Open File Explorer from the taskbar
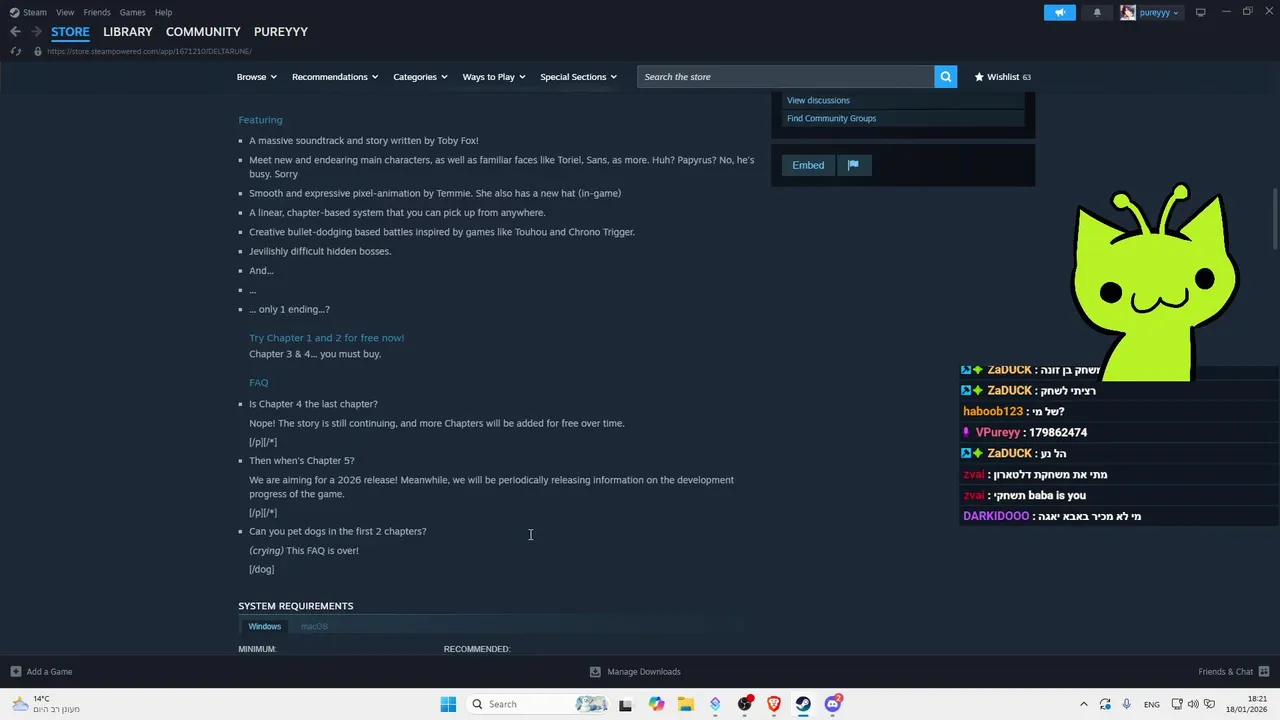 coord(685,704)
